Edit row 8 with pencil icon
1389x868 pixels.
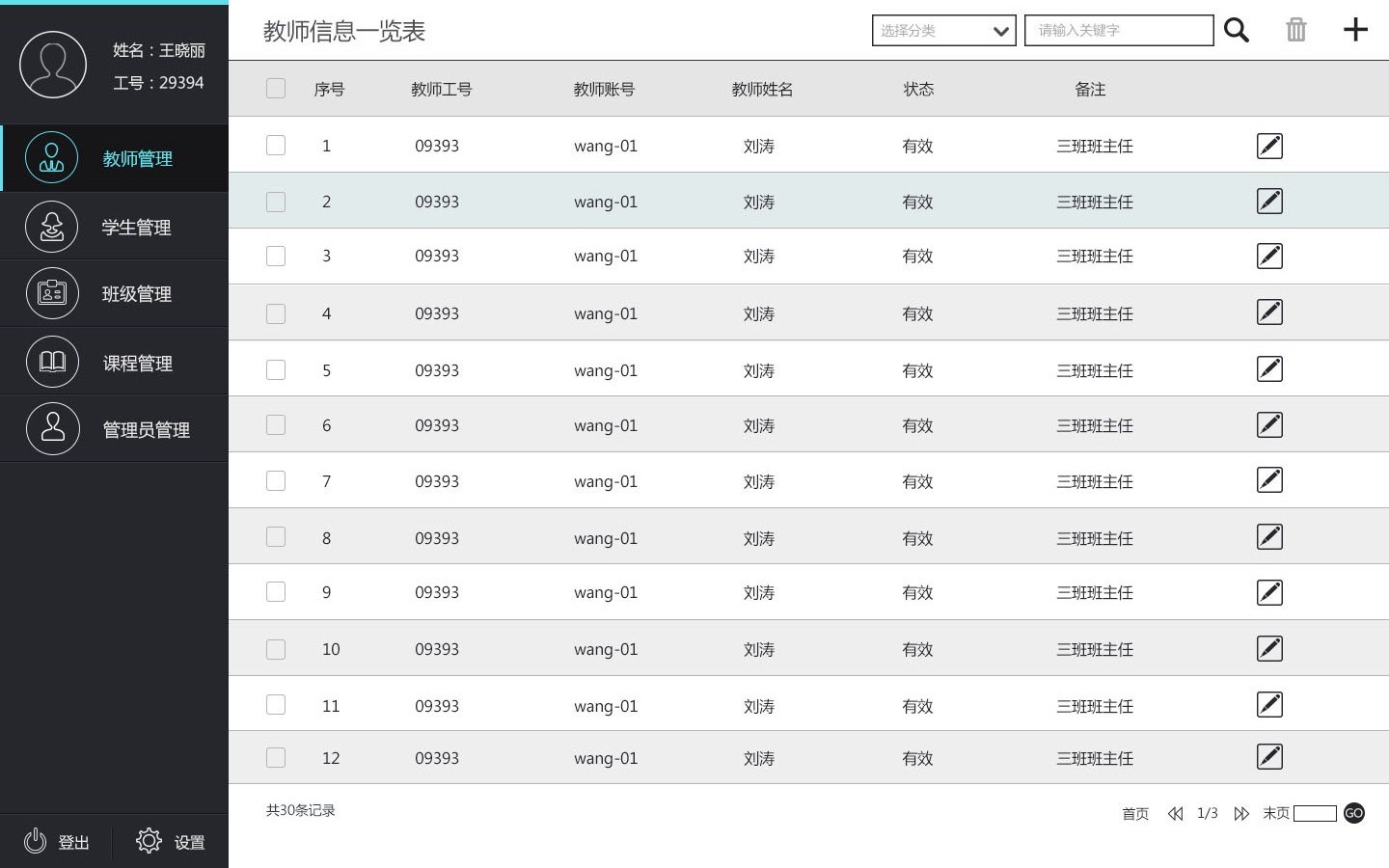(x=1269, y=537)
